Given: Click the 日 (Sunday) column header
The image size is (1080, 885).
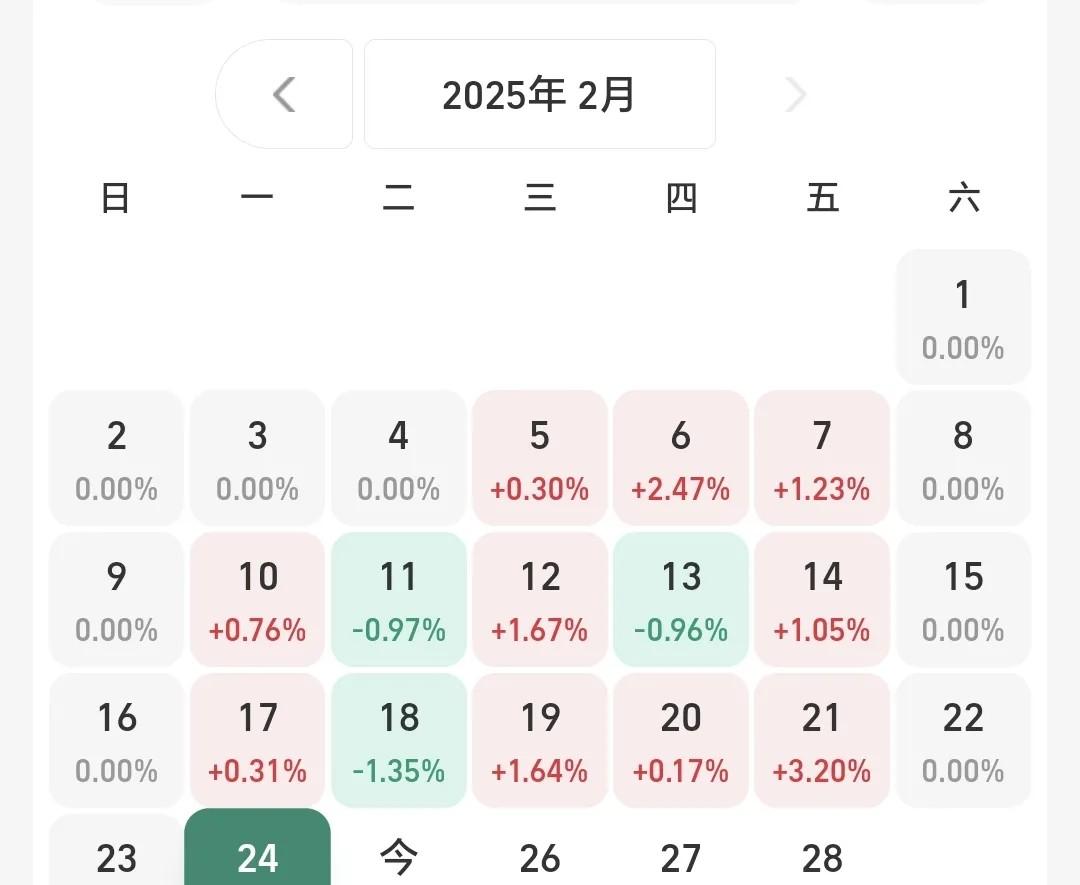Looking at the screenshot, I should [116, 197].
